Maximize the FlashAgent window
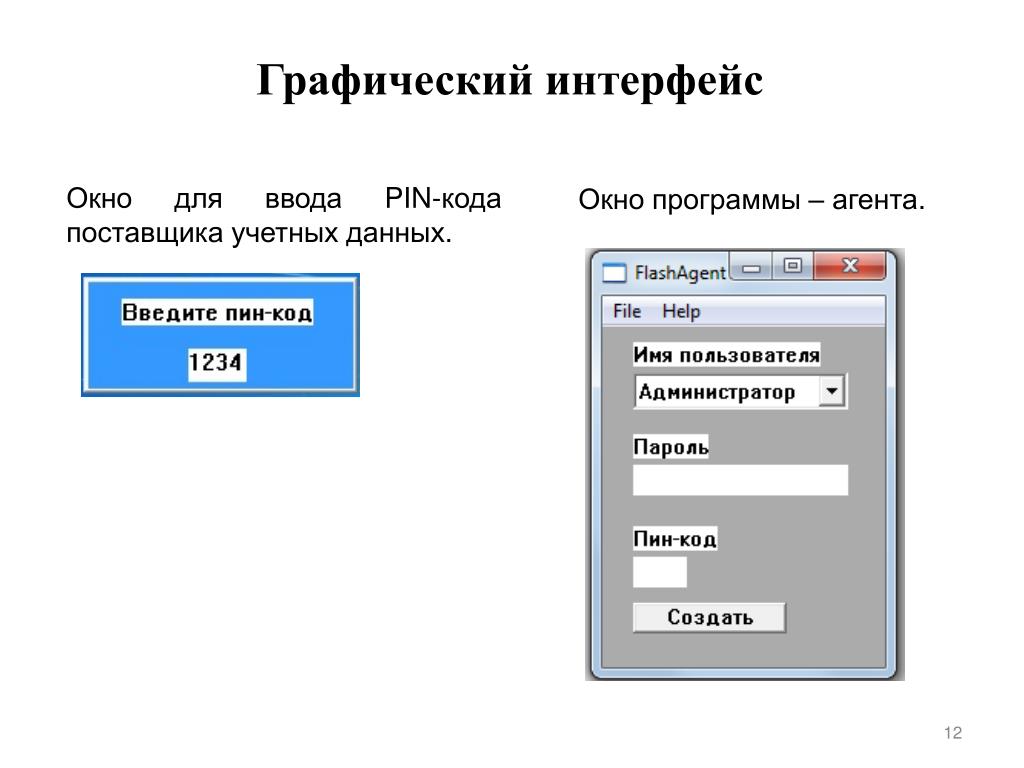1024x768 pixels. 793,266
